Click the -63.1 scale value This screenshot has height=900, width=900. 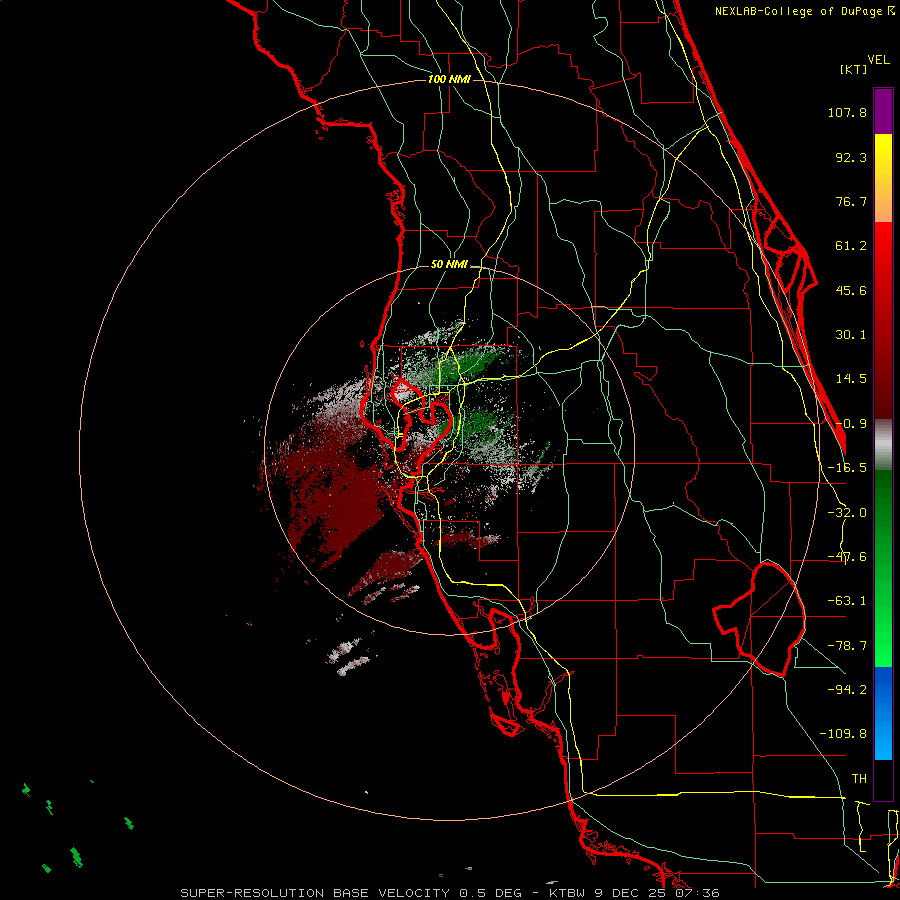point(847,601)
